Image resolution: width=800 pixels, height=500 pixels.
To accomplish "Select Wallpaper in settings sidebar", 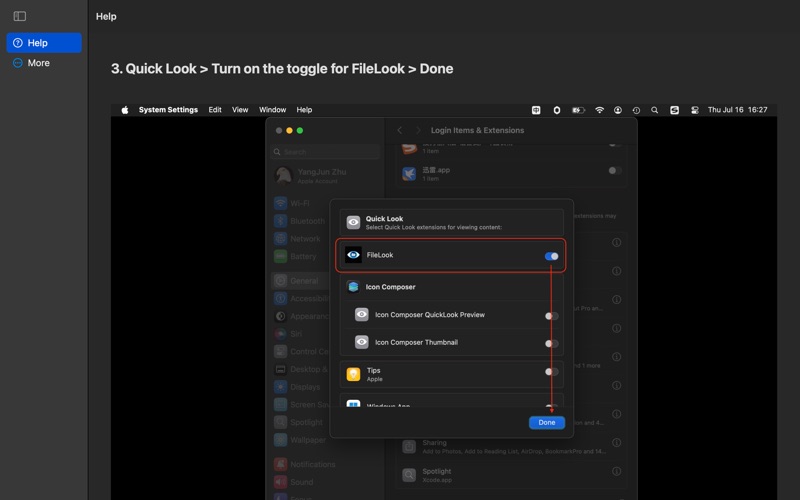I will (301, 440).
